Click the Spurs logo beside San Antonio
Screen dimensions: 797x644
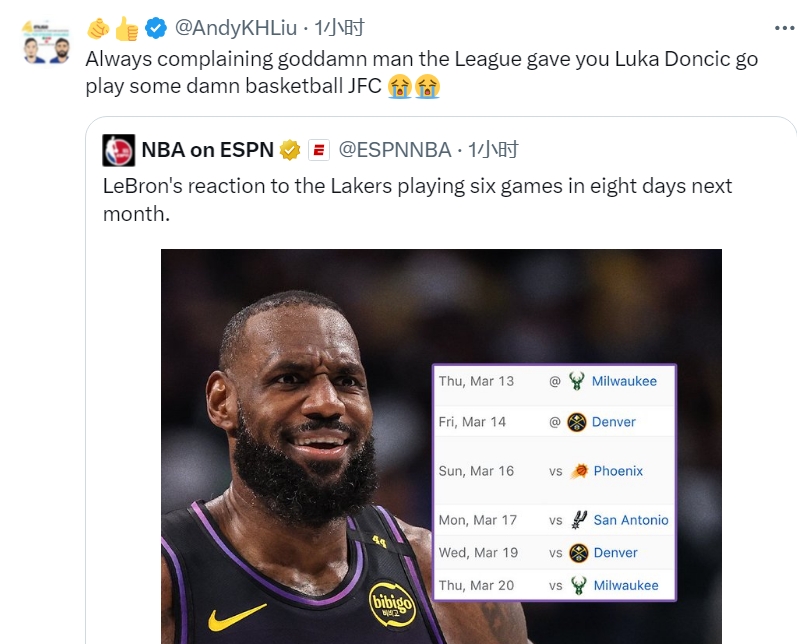click(x=578, y=520)
